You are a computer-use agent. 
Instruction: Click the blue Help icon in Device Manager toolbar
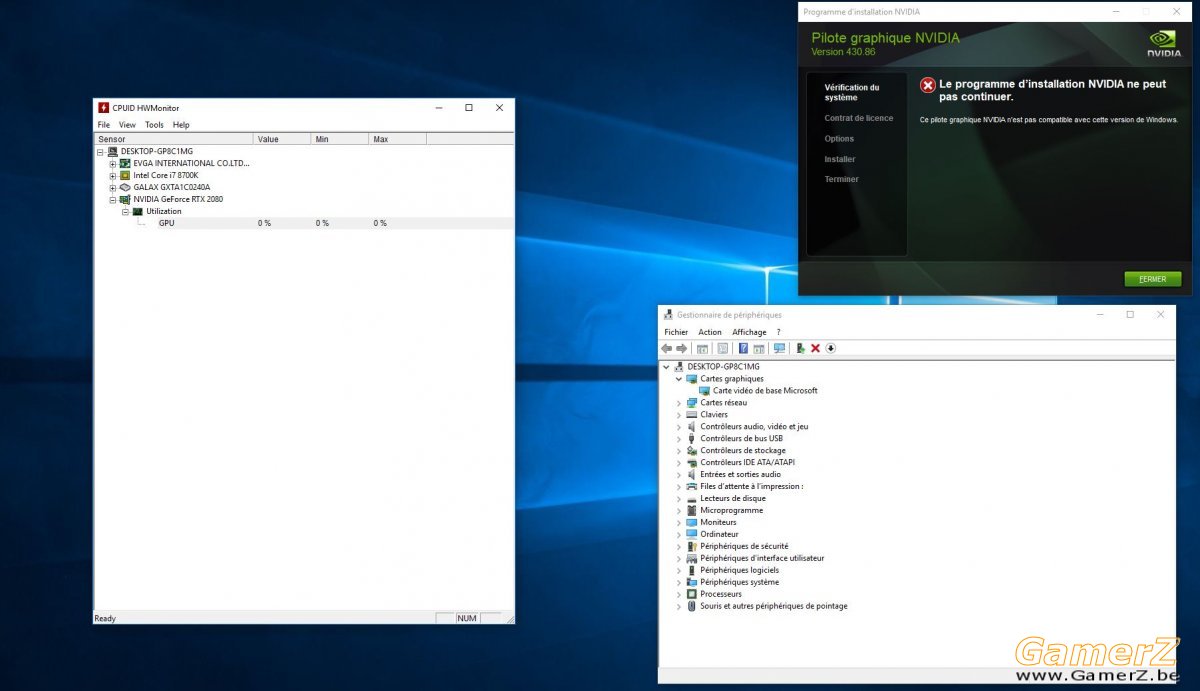(743, 348)
